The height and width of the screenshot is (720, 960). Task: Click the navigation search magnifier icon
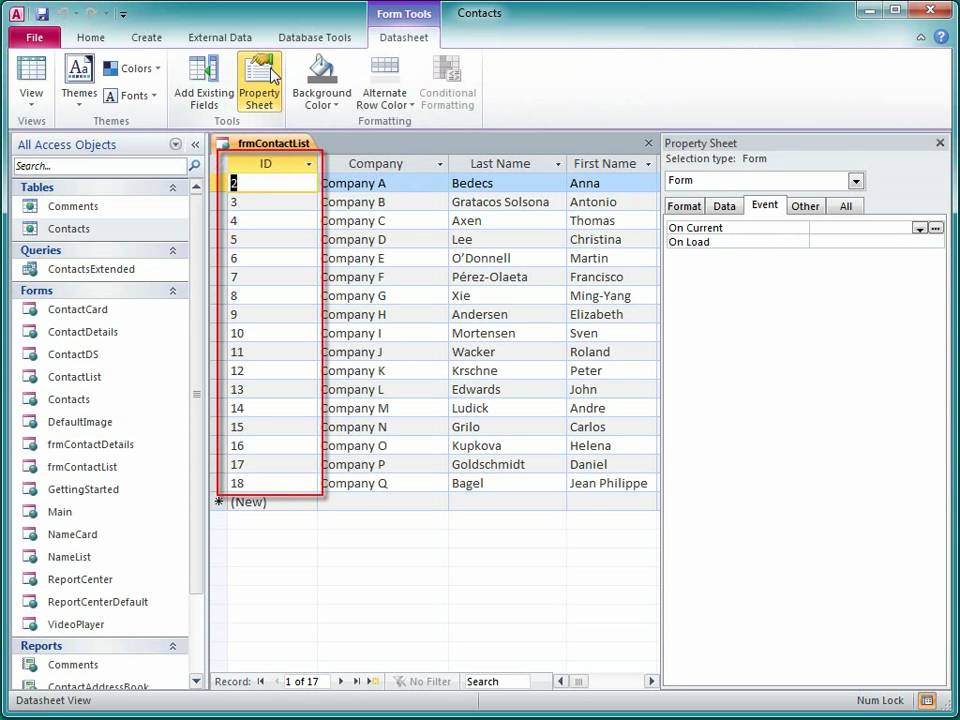click(x=195, y=166)
